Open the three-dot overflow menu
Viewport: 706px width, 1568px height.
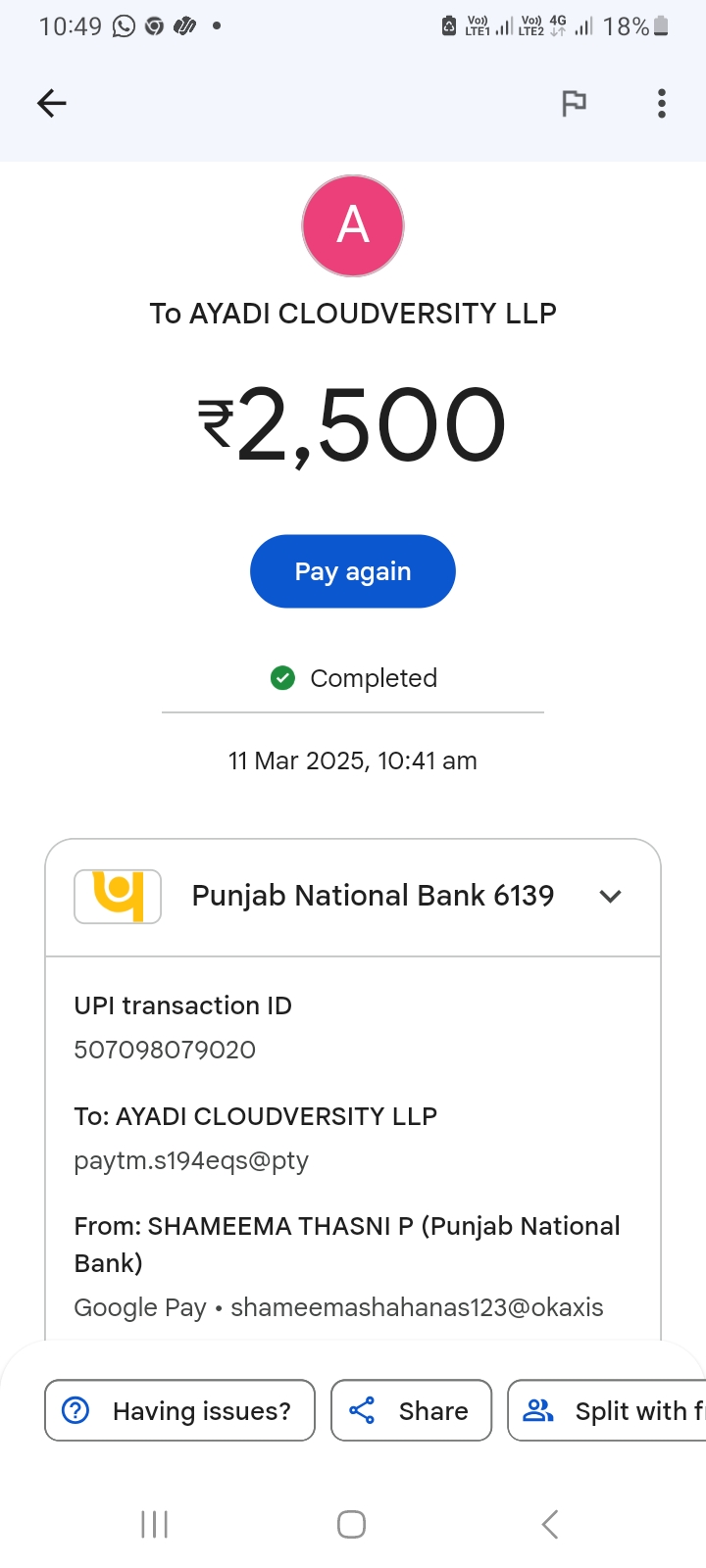point(662,103)
